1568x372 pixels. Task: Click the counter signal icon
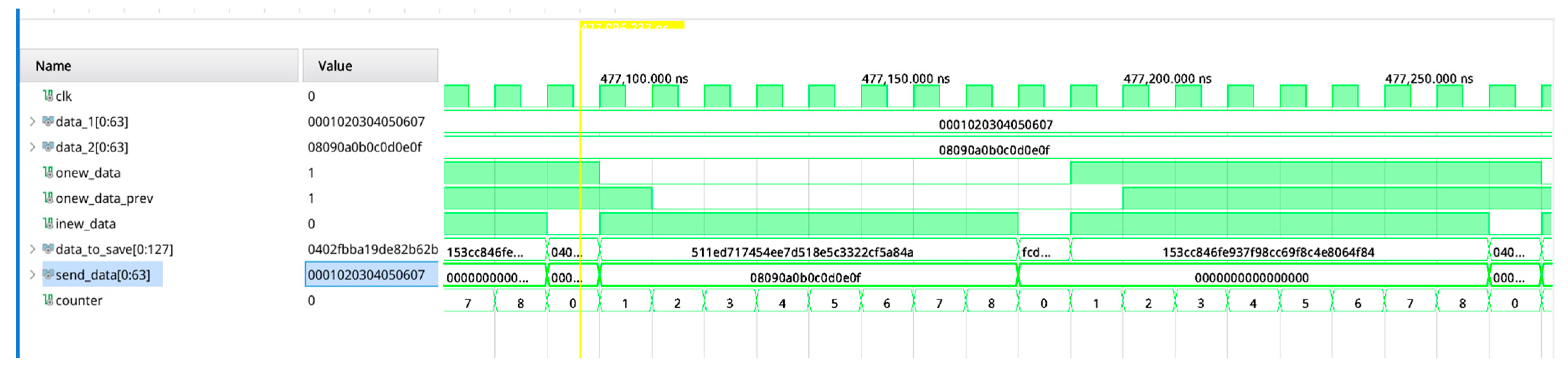click(x=48, y=300)
